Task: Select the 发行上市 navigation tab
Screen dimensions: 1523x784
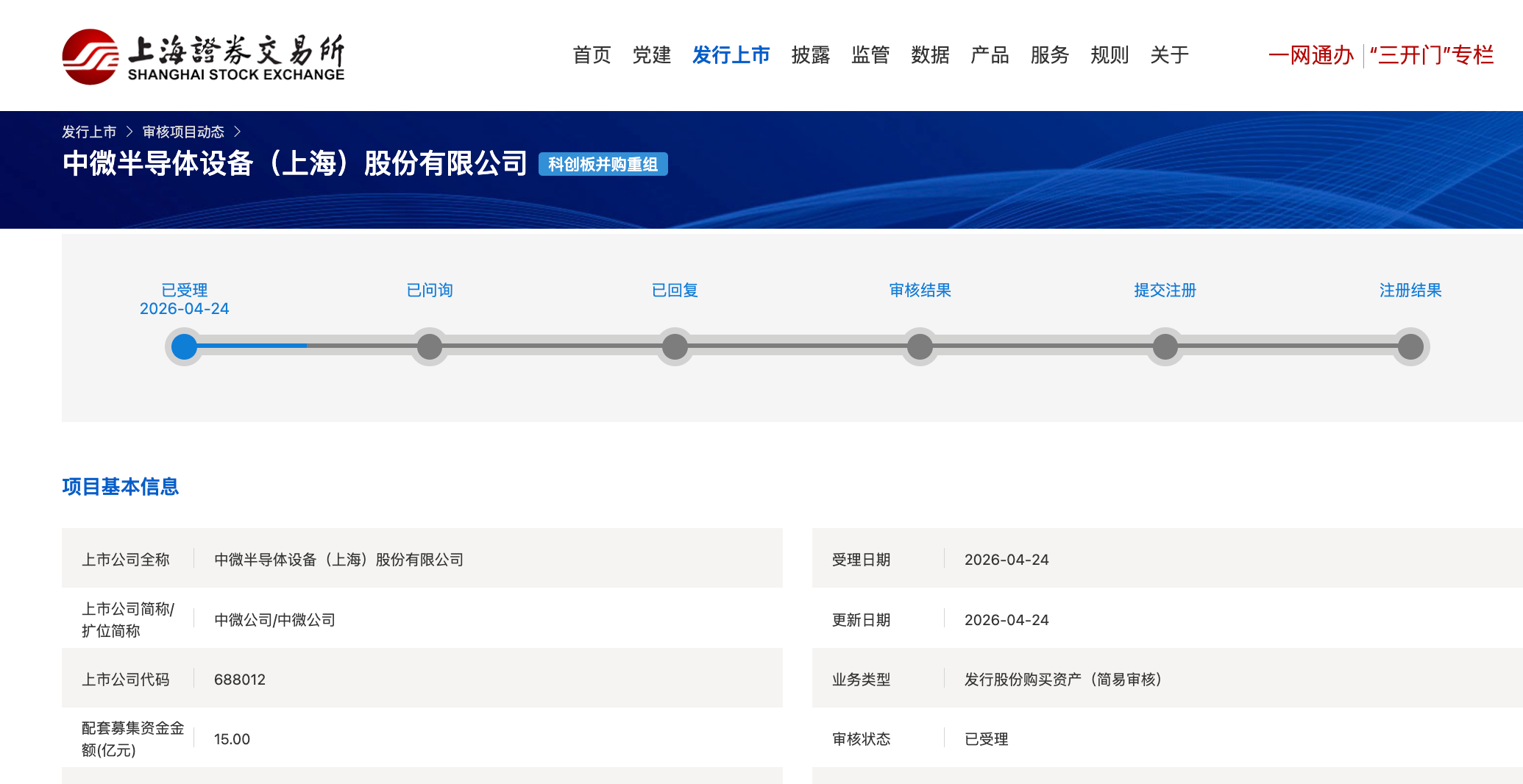Action: click(x=731, y=55)
